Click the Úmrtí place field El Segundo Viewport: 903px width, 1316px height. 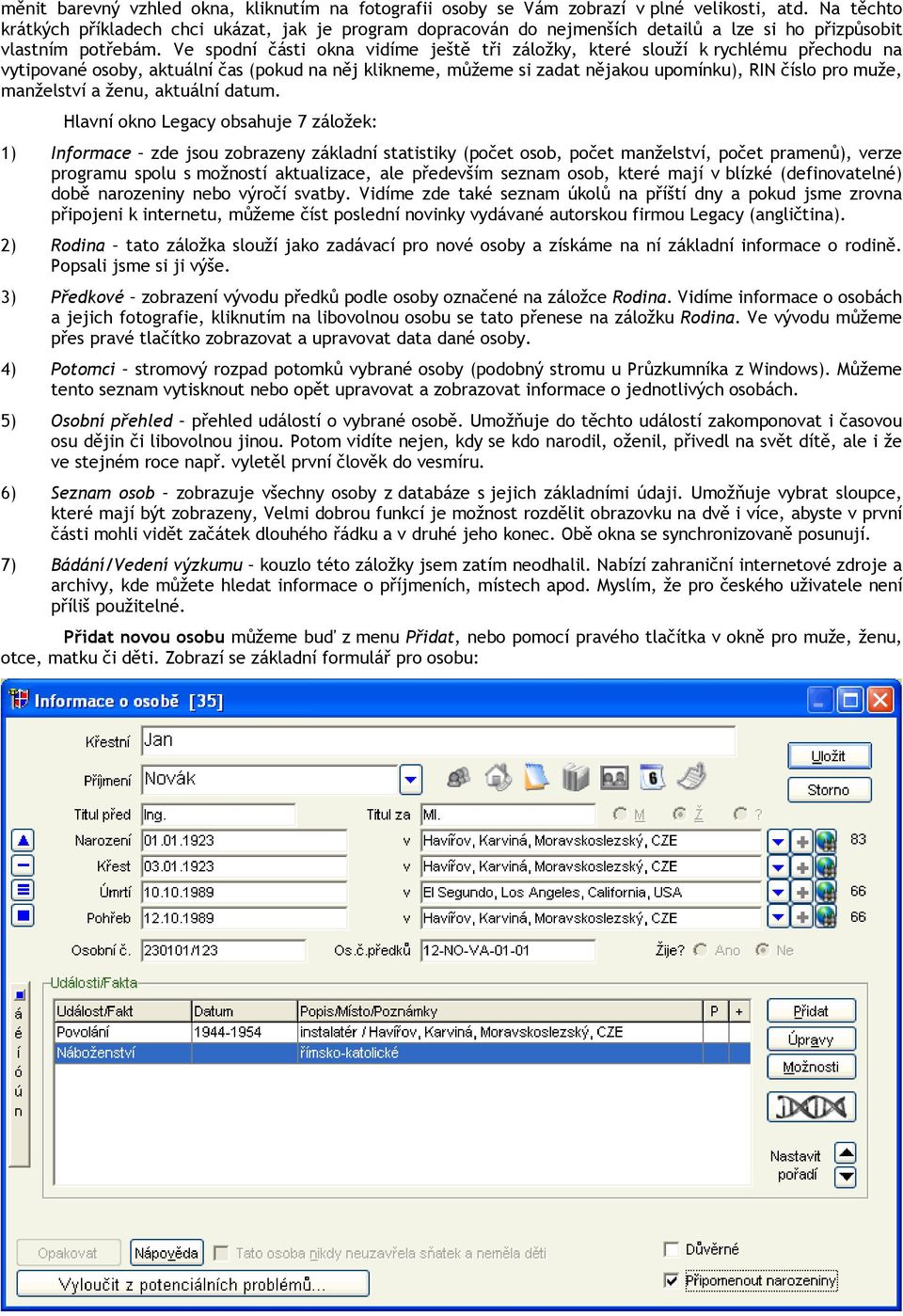591,892
